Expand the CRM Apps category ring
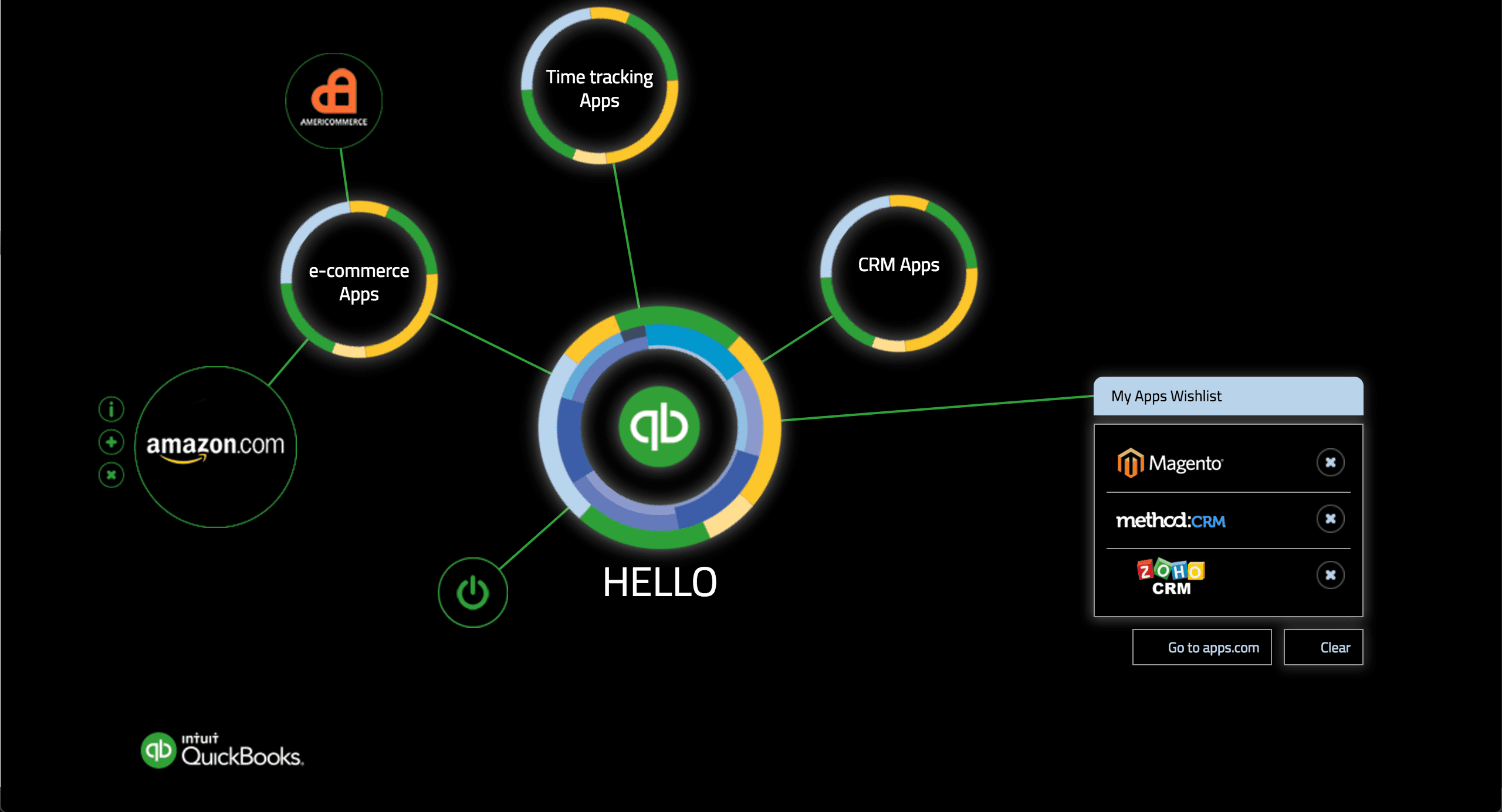The height and width of the screenshot is (812, 1502). pos(899,265)
